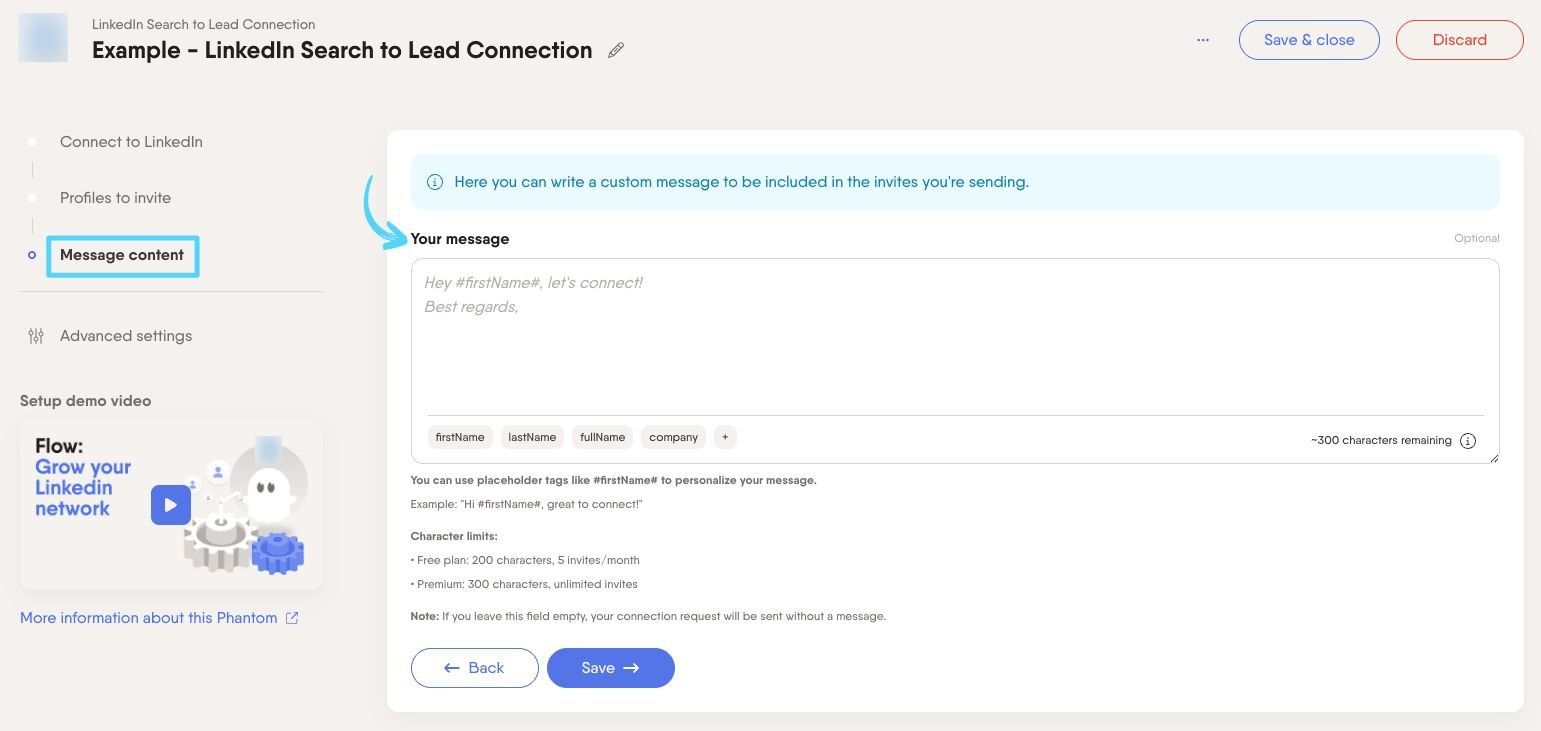Click Save & close button

[x=1309, y=40]
